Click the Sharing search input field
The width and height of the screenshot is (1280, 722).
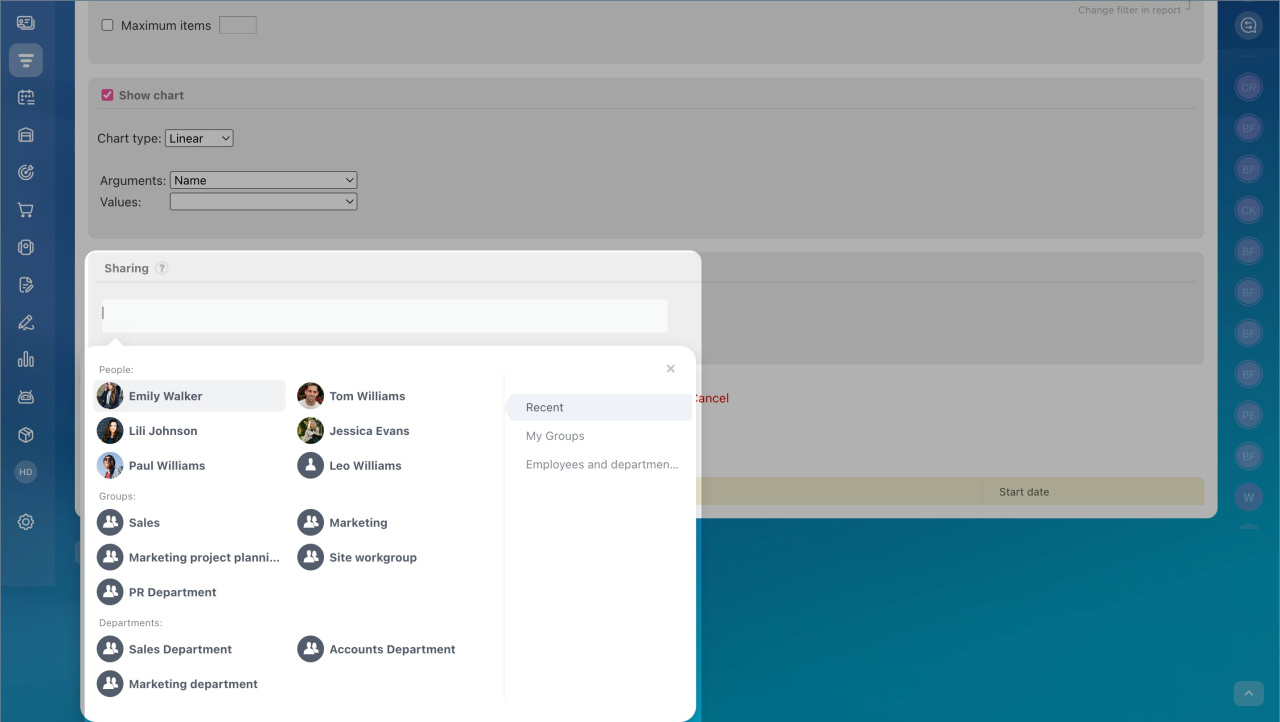[385, 314]
